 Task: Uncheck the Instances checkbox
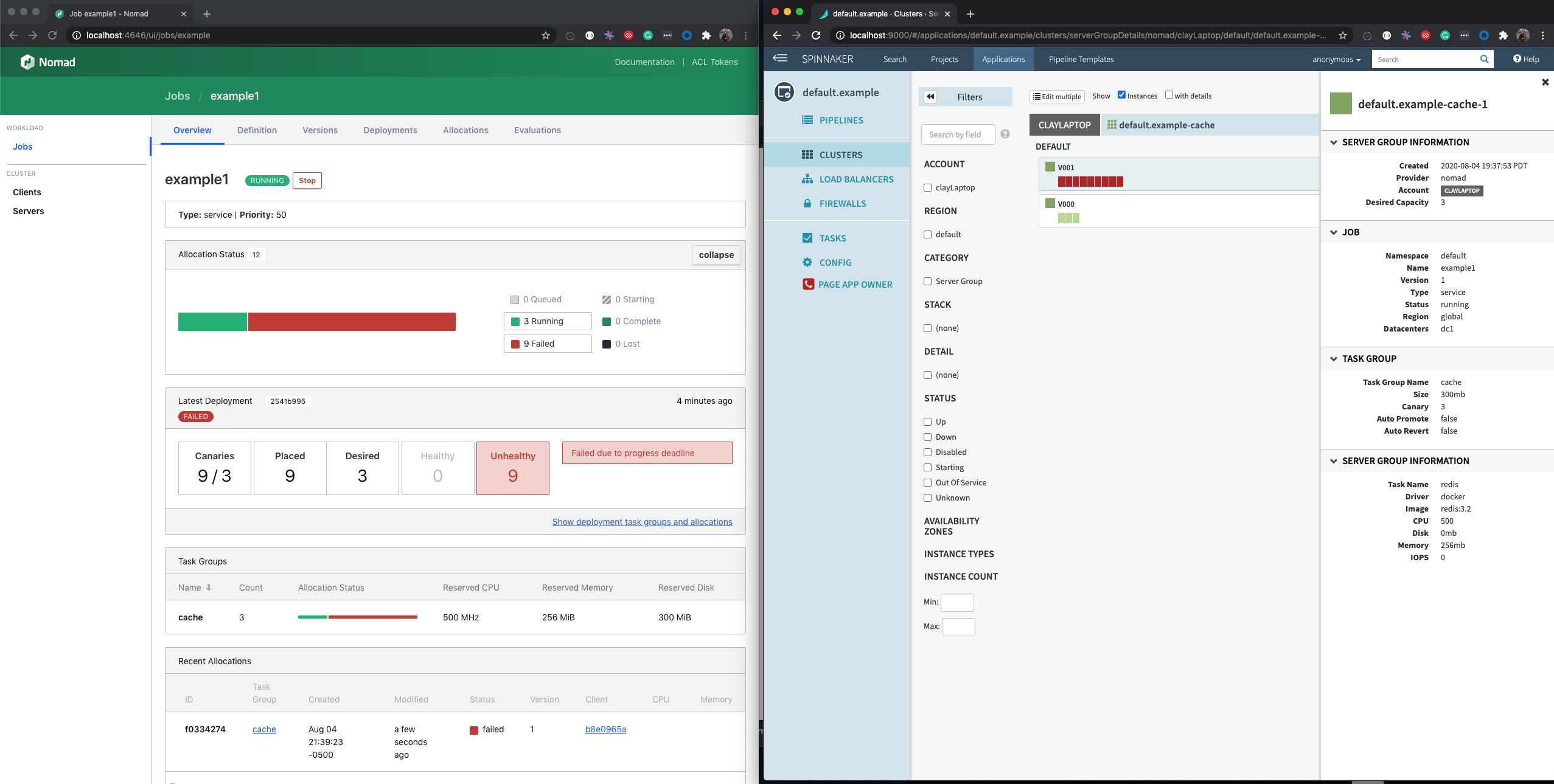pyautogui.click(x=1121, y=95)
